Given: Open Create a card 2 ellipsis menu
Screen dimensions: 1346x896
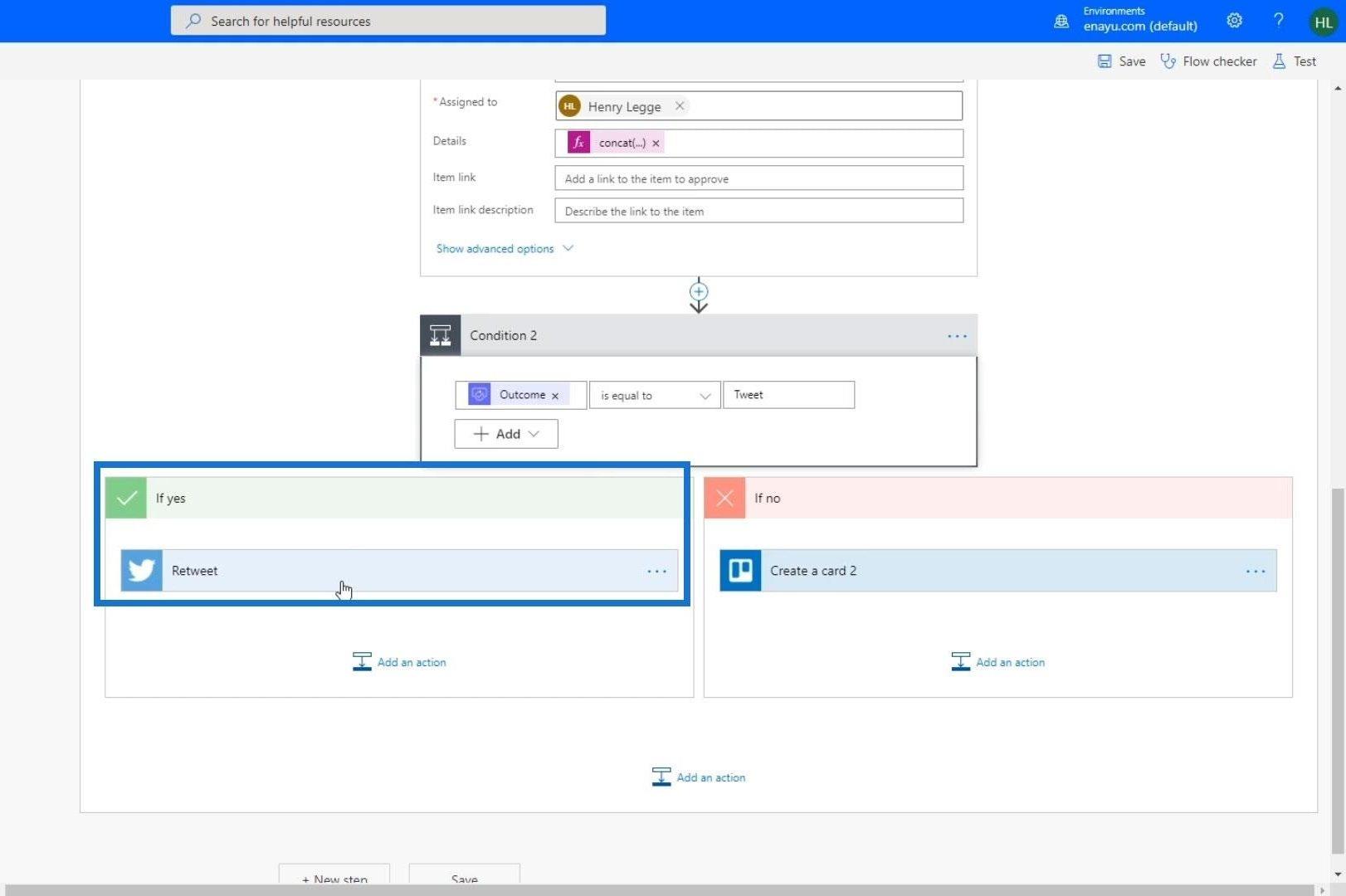Looking at the screenshot, I should point(1256,571).
